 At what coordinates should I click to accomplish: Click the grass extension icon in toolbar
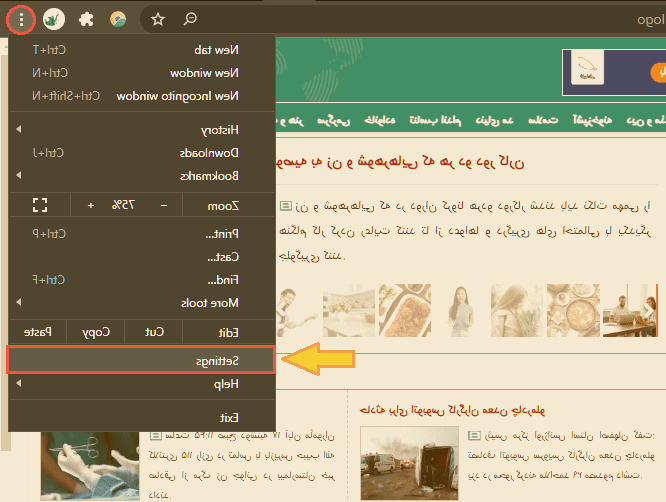54,18
